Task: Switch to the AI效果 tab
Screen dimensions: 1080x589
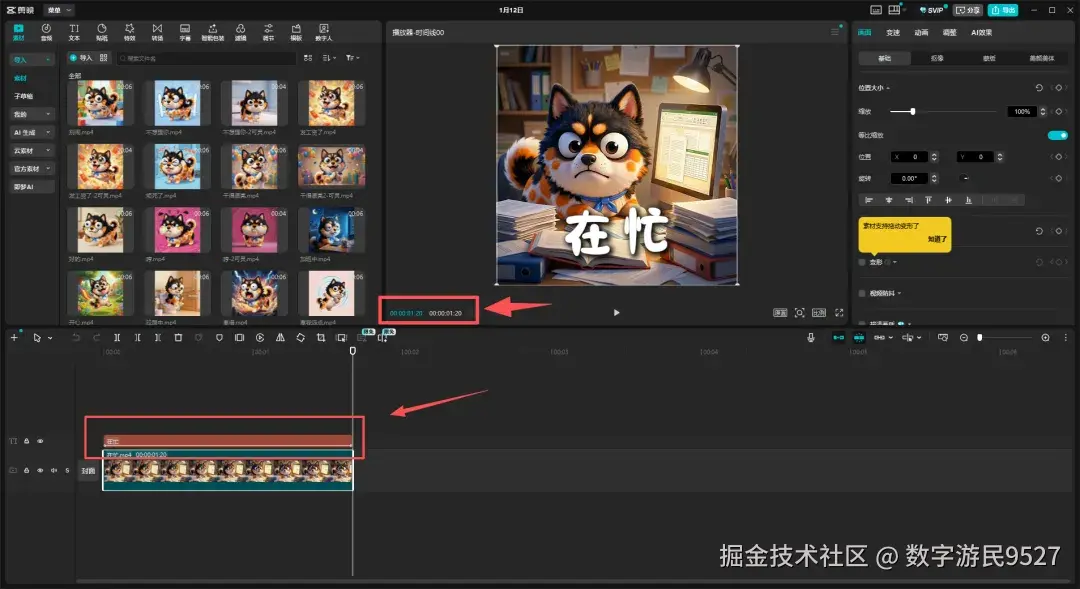Action: click(x=982, y=32)
